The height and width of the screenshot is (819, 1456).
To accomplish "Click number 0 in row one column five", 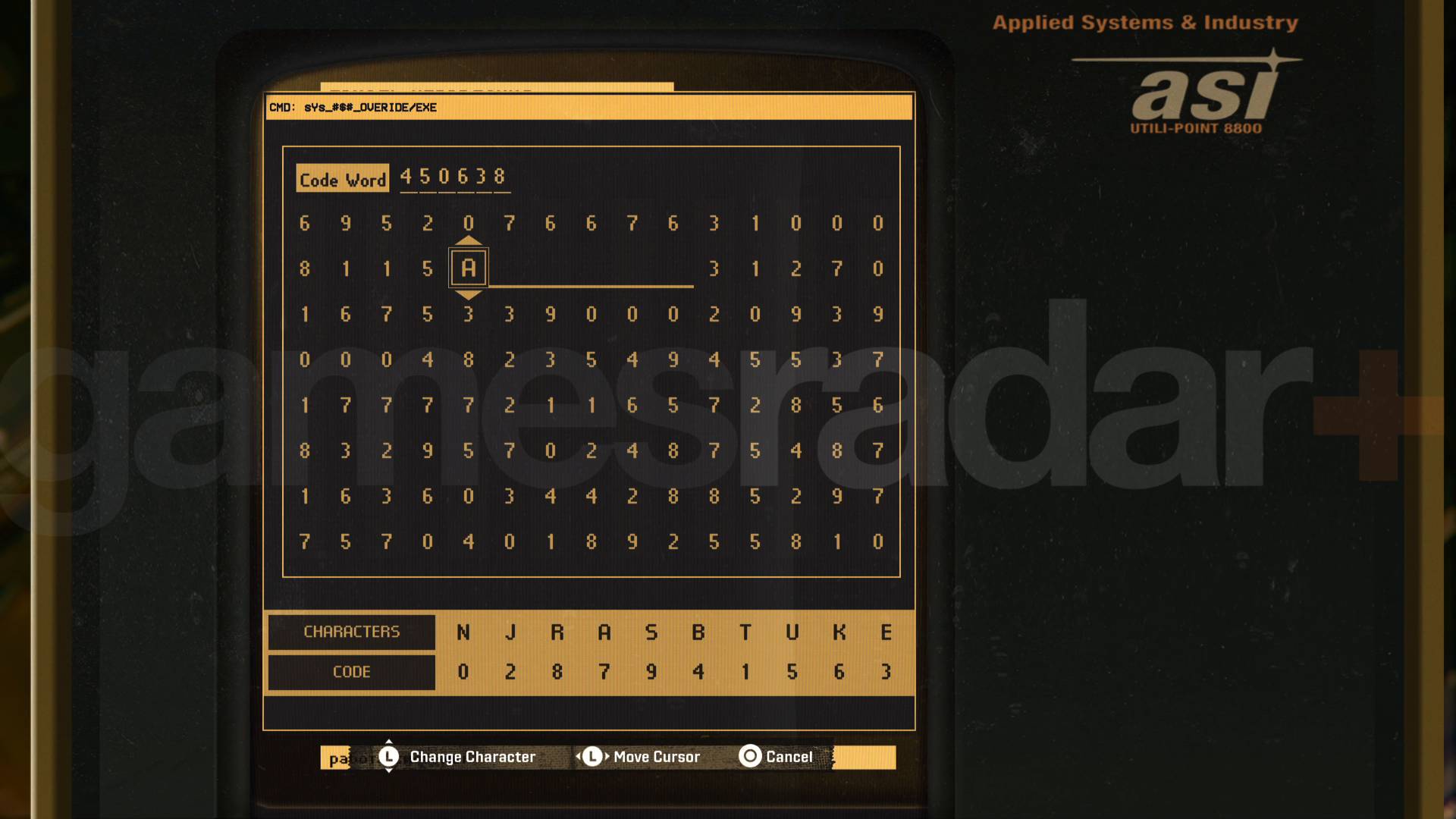I will 466,223.
